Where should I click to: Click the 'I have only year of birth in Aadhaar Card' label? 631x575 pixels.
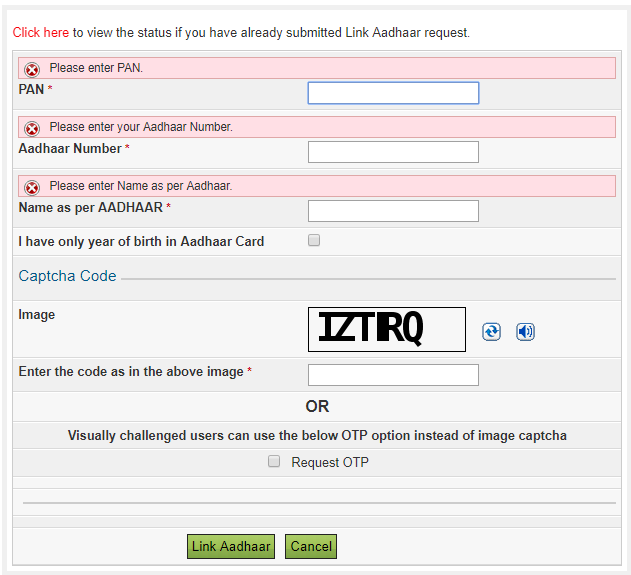pyautogui.click(x=141, y=241)
